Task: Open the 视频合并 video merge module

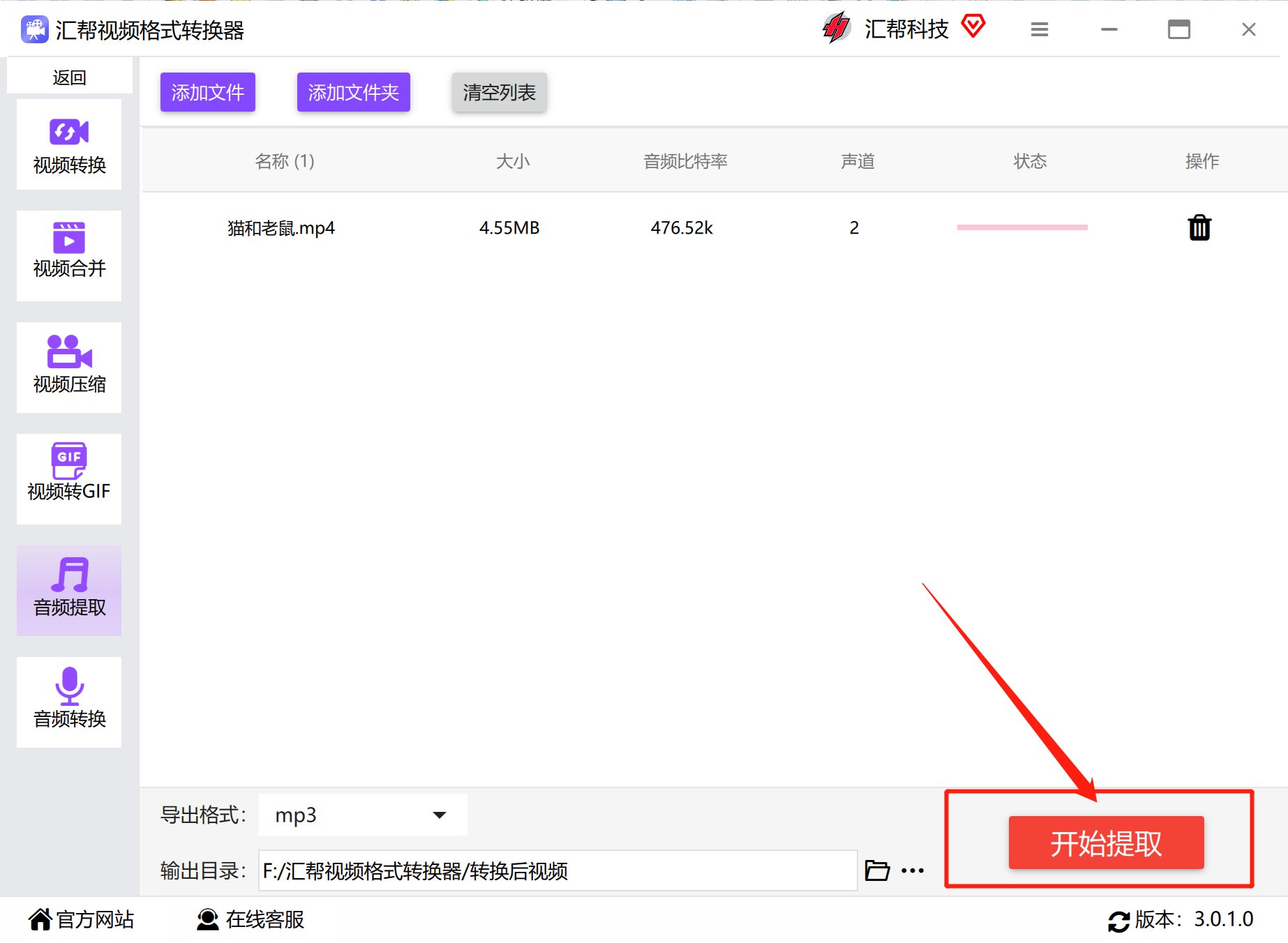Action: point(69,256)
